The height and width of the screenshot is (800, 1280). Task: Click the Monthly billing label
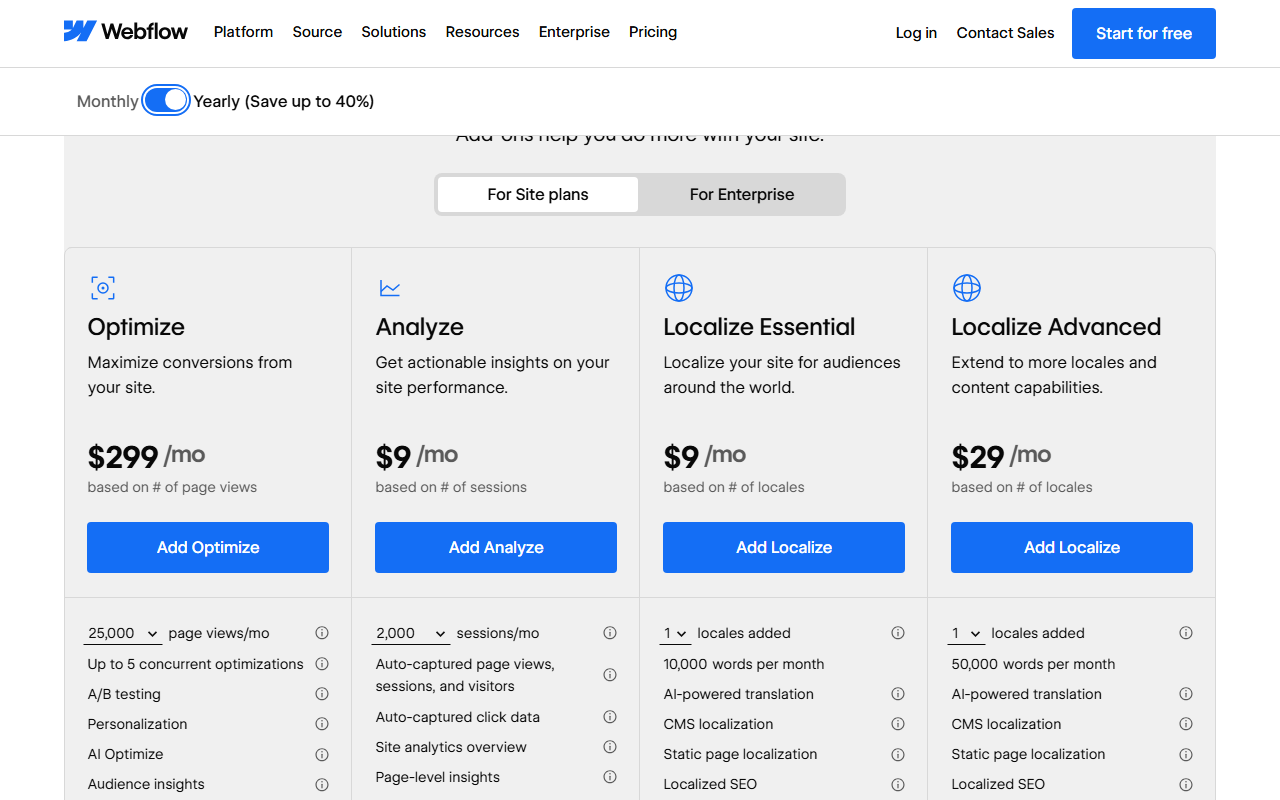point(108,101)
